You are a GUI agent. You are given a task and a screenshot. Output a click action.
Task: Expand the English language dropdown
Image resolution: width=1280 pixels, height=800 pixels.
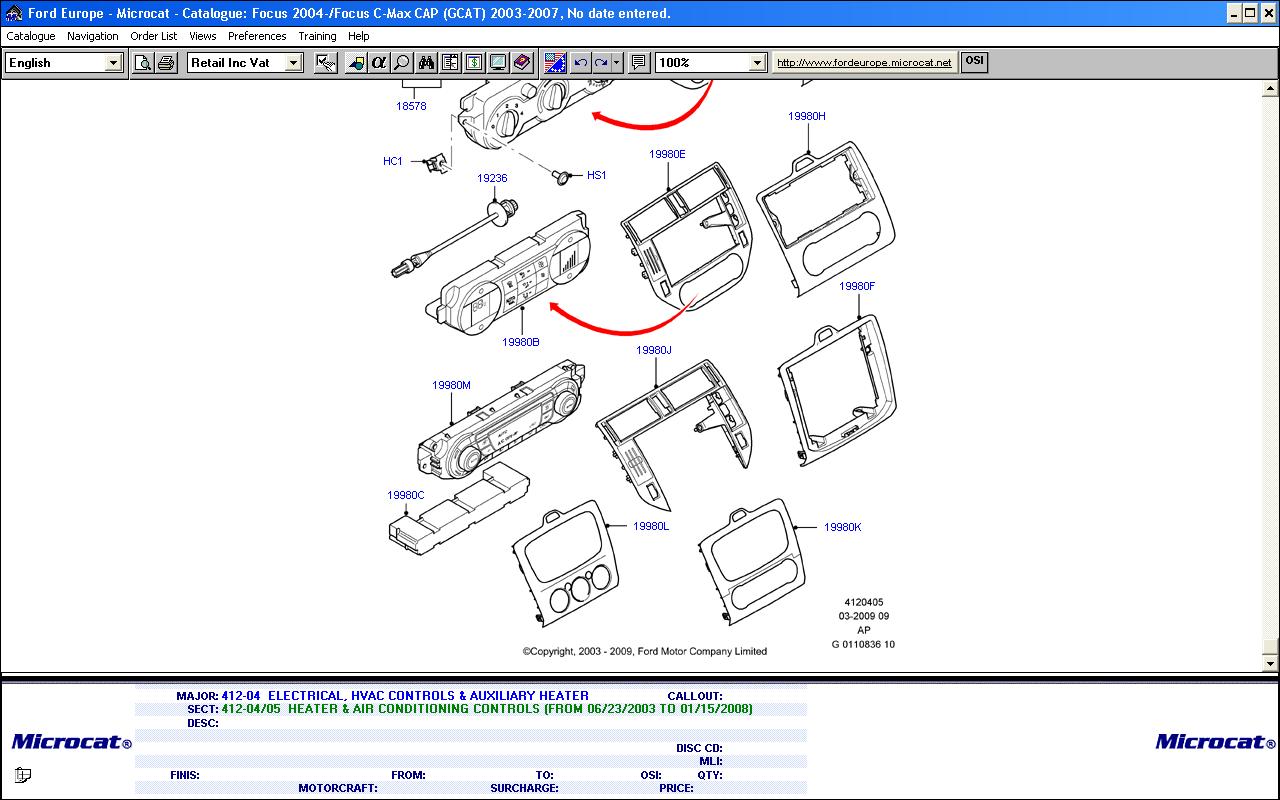point(113,63)
